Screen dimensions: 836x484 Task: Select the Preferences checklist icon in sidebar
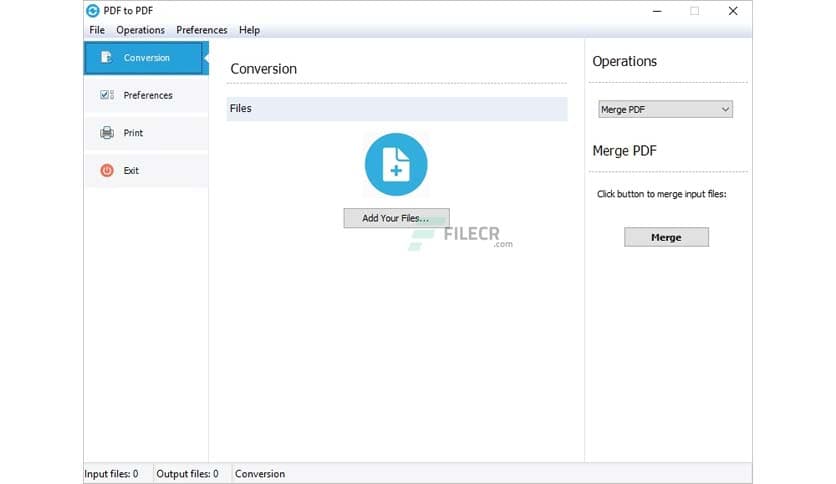coord(107,95)
